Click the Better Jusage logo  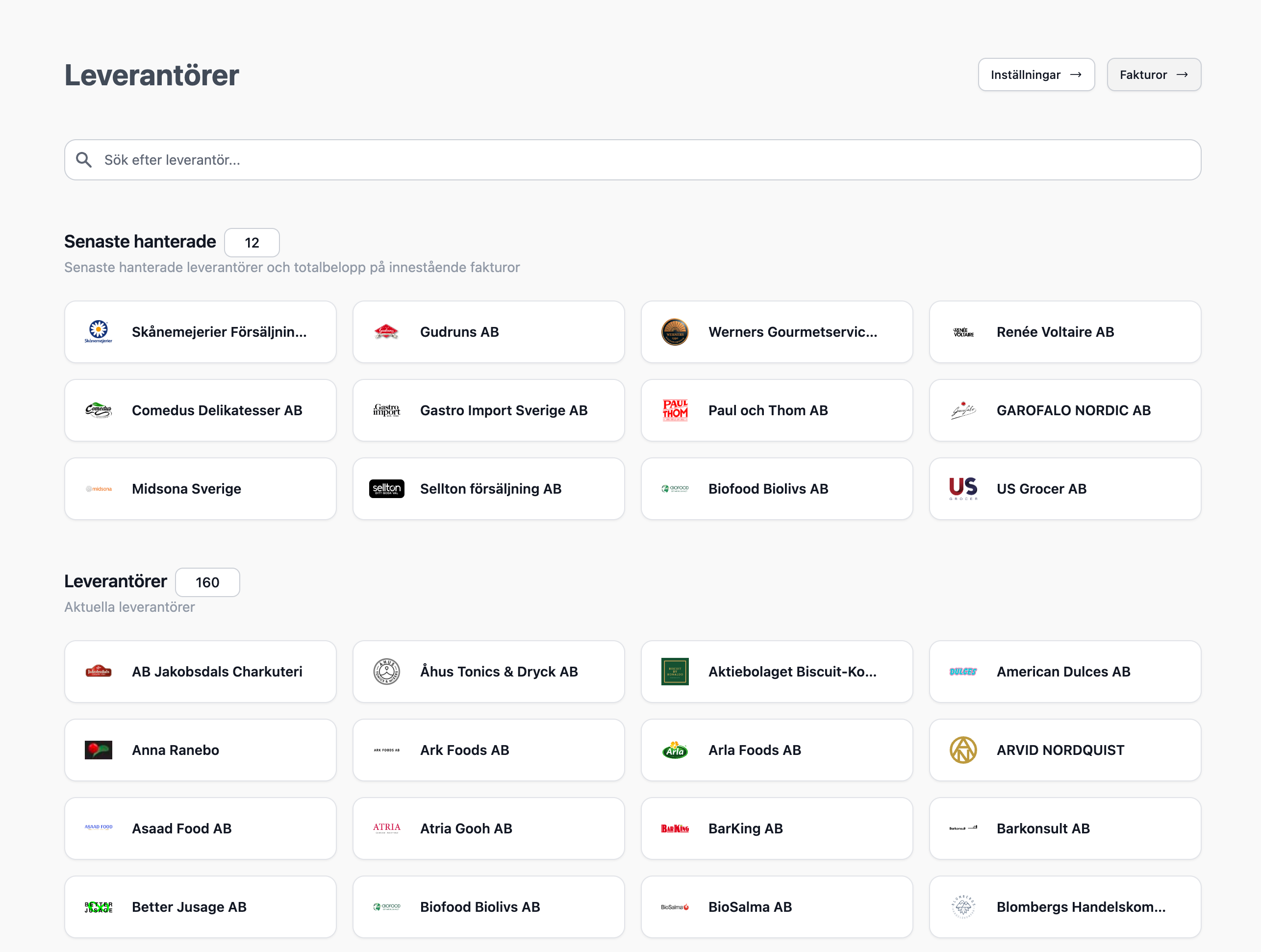(x=99, y=907)
